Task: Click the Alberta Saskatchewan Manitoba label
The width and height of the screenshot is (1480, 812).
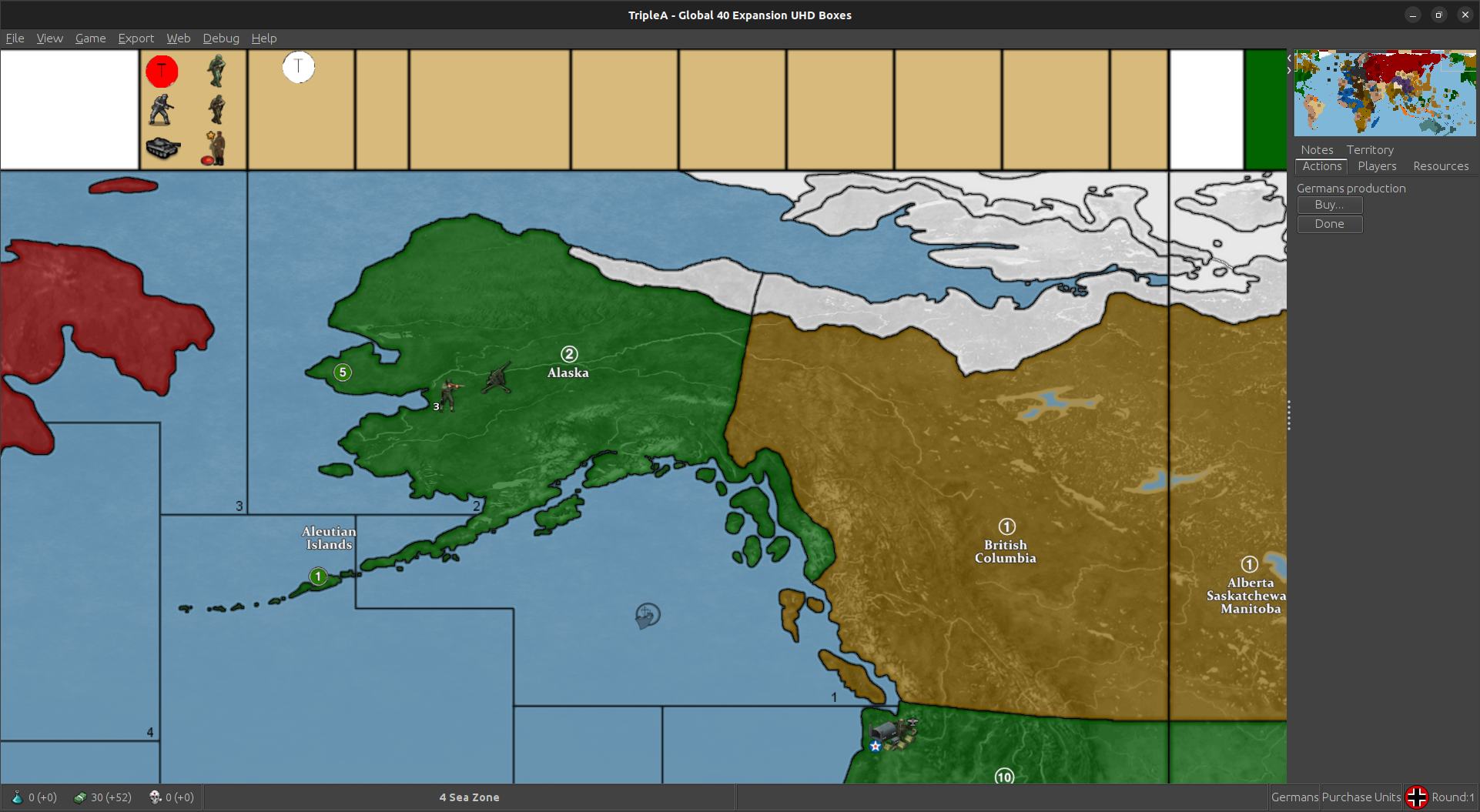Action: tap(1246, 596)
